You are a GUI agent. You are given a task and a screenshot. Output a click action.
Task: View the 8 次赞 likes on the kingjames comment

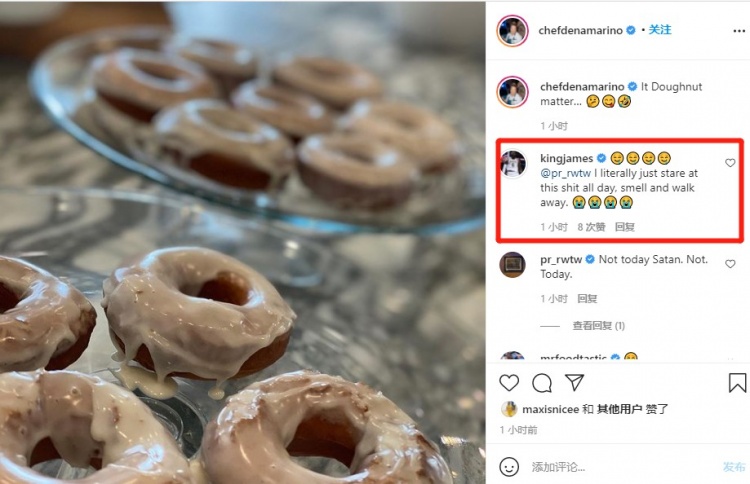592,227
